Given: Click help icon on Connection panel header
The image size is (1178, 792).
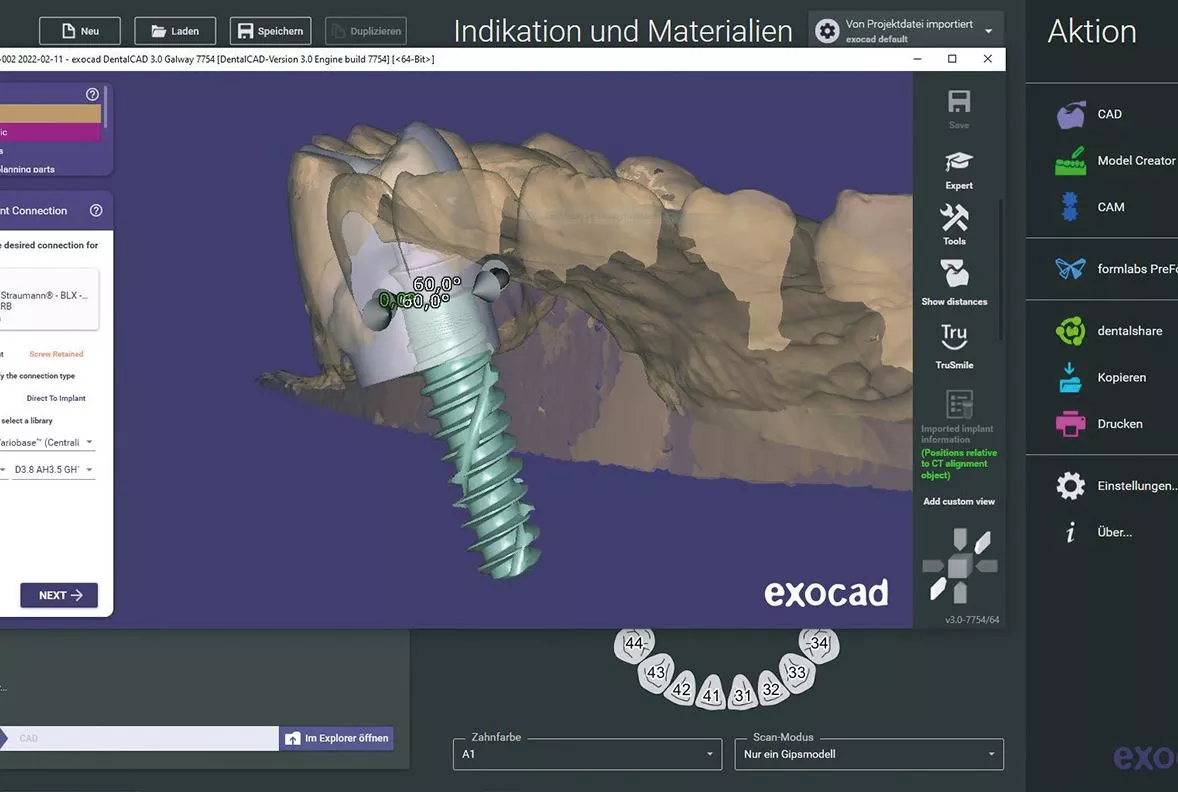Looking at the screenshot, I should pos(96,210).
